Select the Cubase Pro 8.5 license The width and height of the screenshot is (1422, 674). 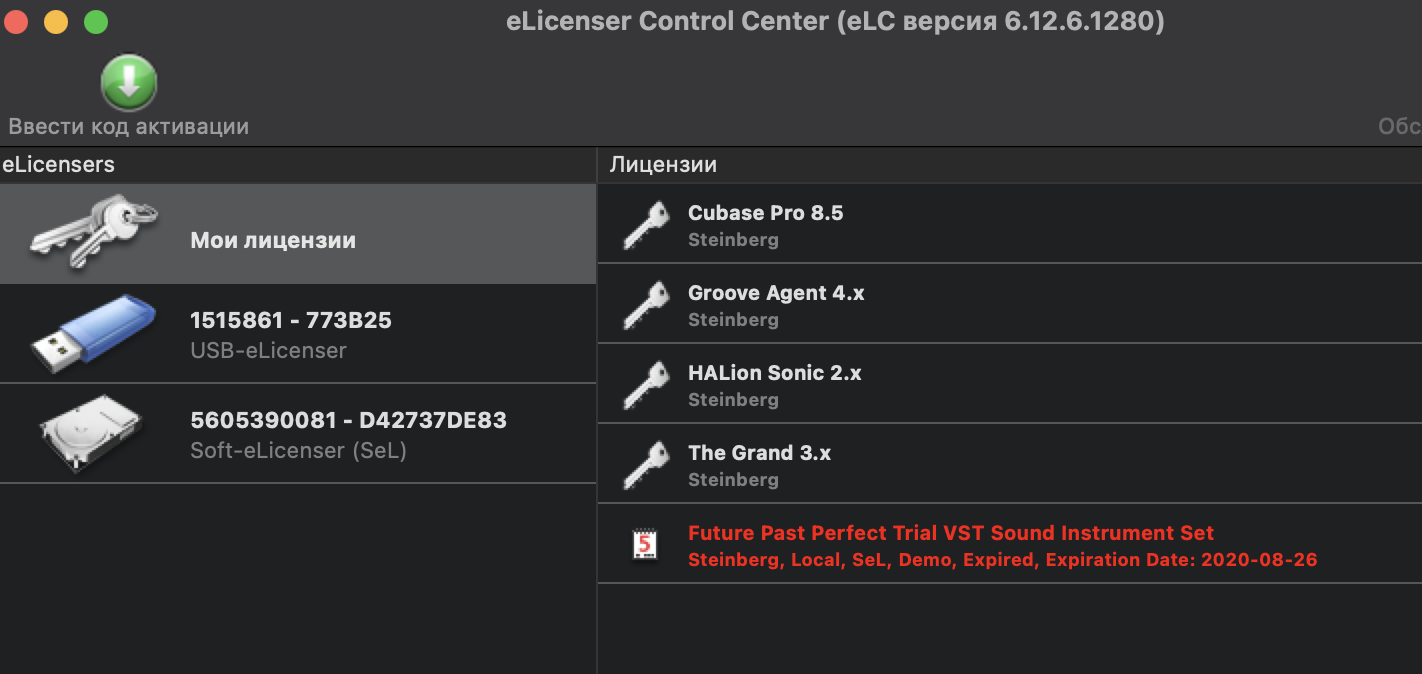(765, 224)
